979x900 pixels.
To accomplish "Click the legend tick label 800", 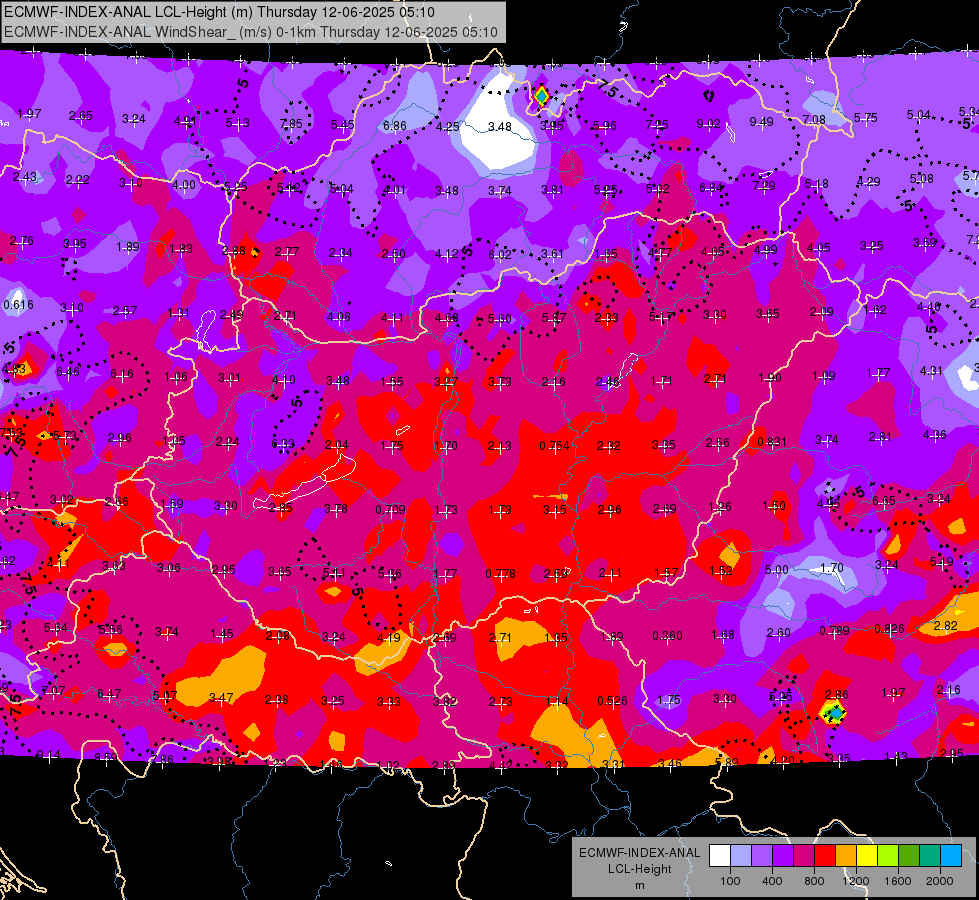I will click(x=814, y=881).
